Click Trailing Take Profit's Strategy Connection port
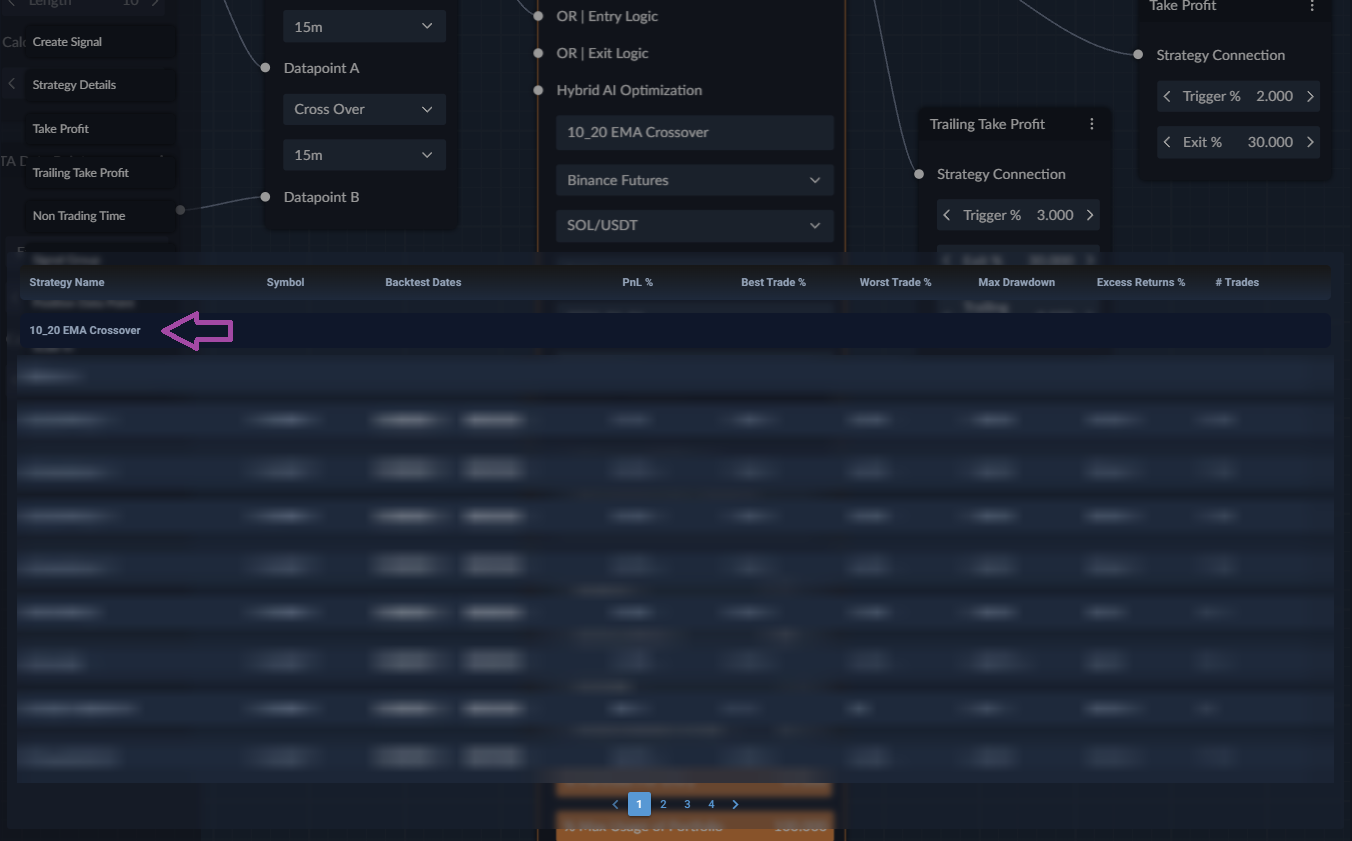The height and width of the screenshot is (841, 1352). pos(919,174)
